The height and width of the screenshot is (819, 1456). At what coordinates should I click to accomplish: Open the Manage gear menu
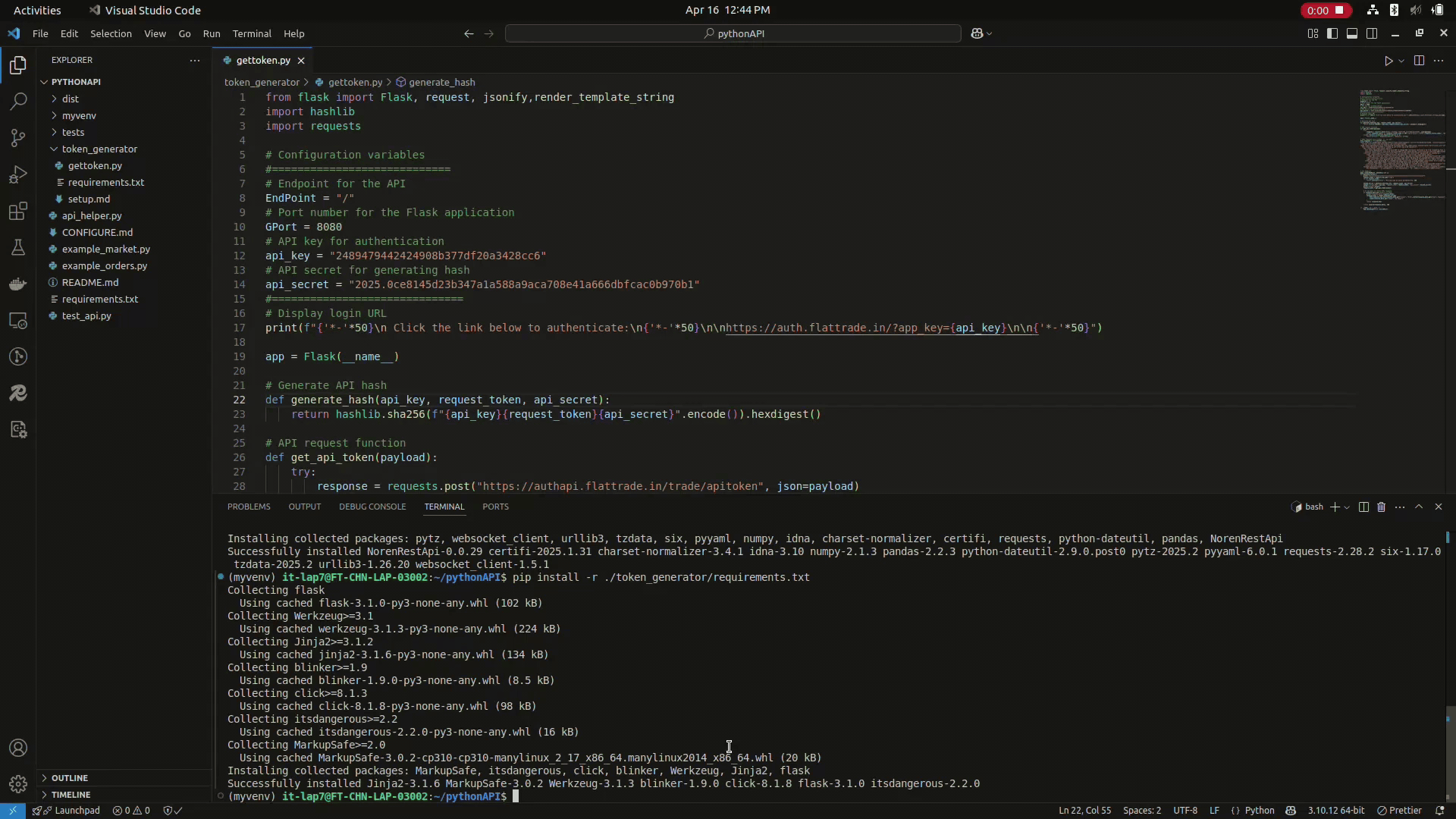pyautogui.click(x=18, y=783)
